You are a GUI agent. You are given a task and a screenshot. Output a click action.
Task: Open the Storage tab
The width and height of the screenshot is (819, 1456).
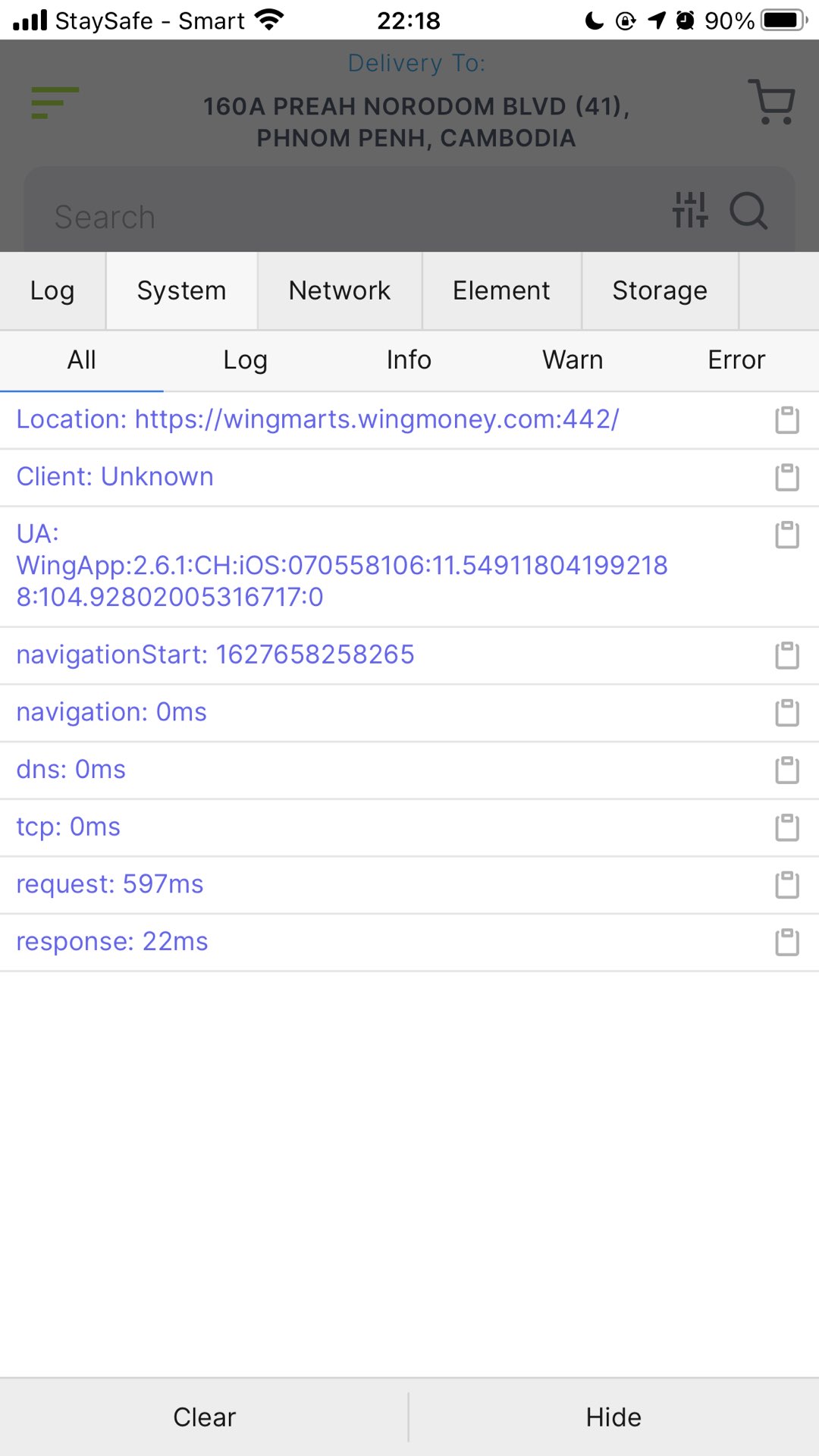point(660,291)
